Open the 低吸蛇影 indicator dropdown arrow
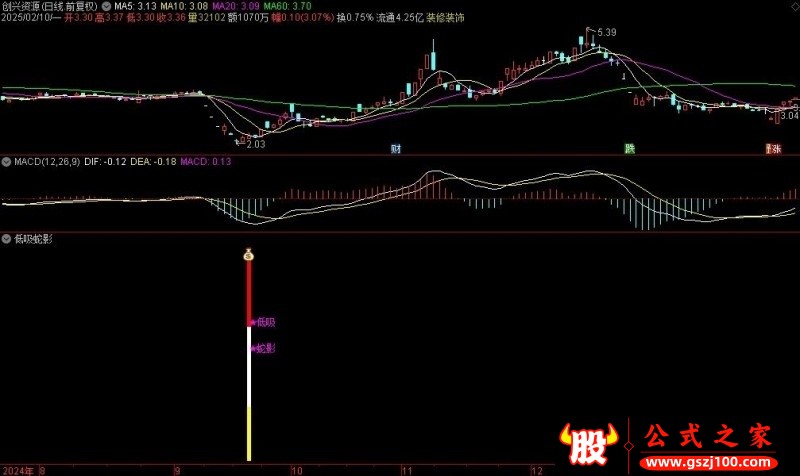800x476 pixels. [x=6, y=239]
